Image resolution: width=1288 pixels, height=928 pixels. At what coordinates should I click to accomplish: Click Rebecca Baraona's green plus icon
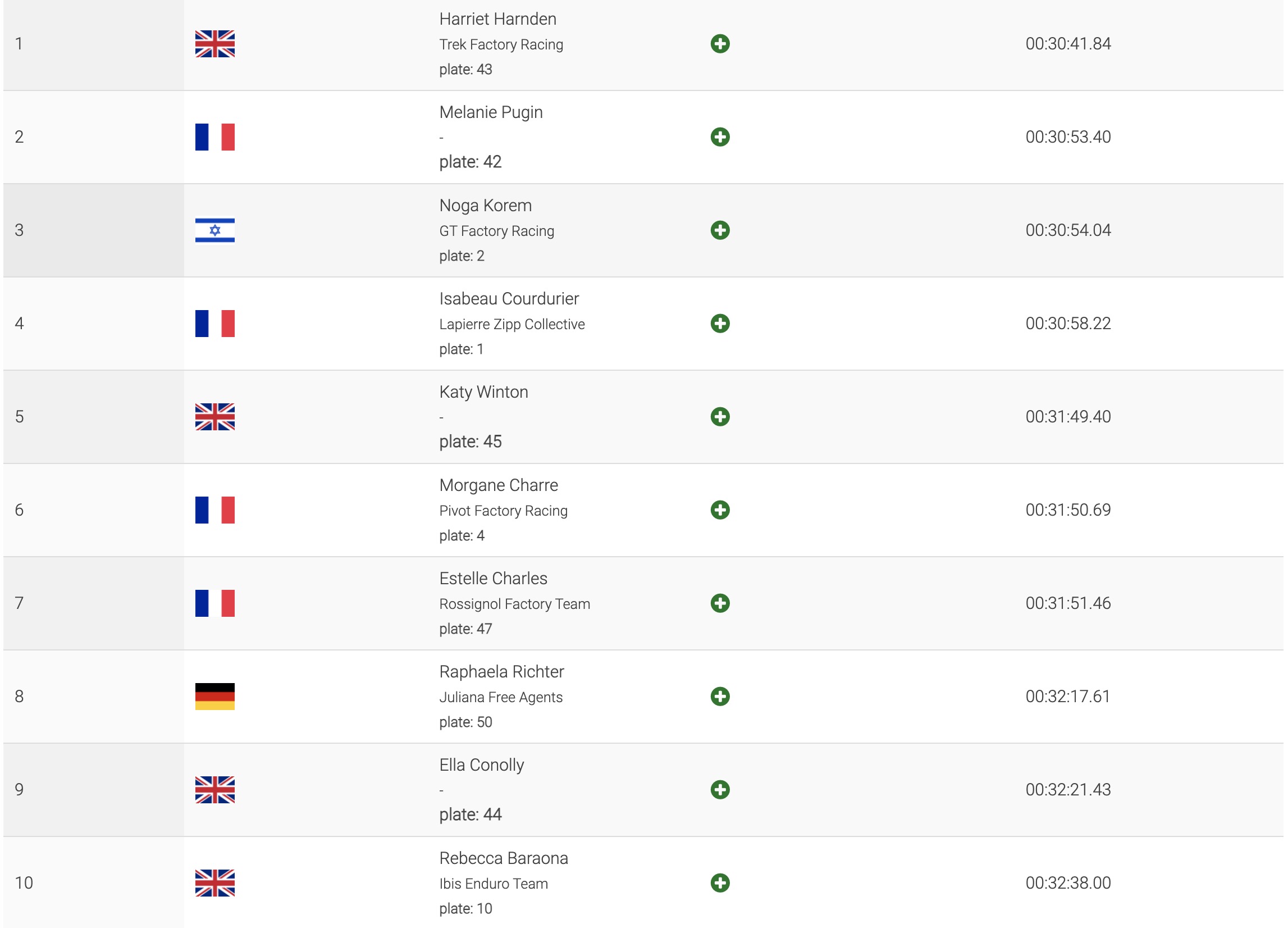click(720, 882)
